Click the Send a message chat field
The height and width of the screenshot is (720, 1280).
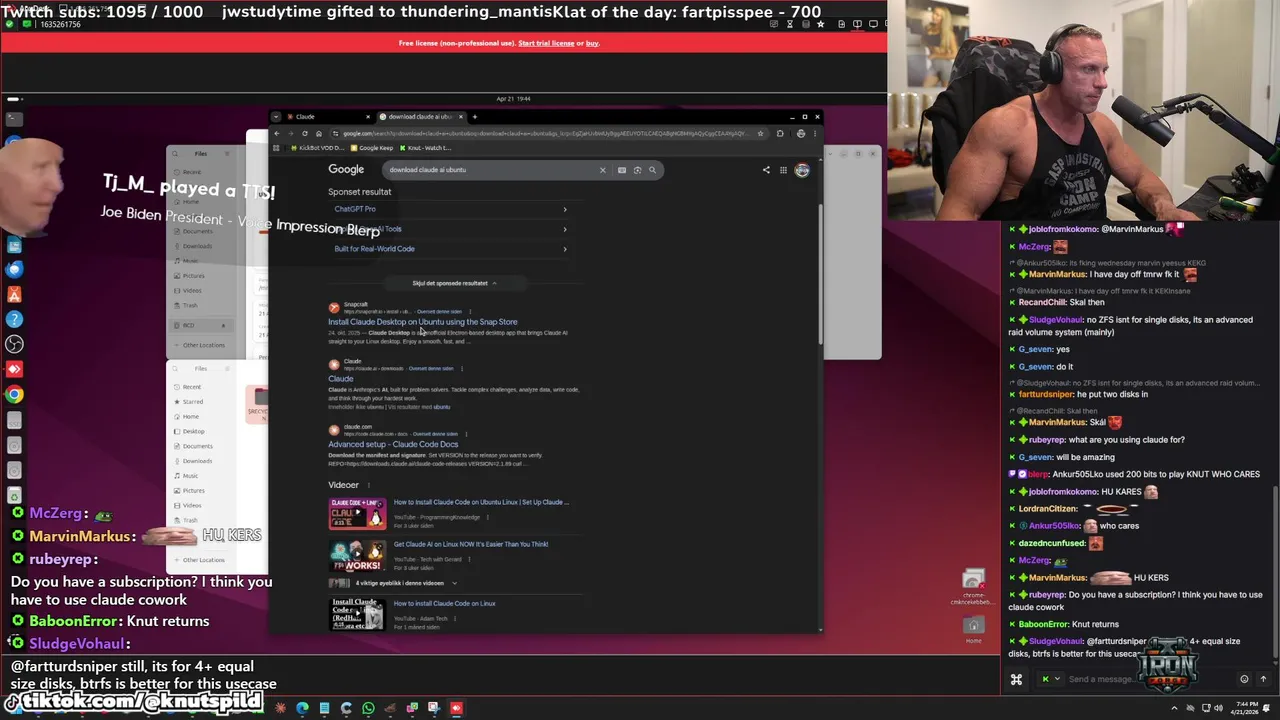(1145, 679)
